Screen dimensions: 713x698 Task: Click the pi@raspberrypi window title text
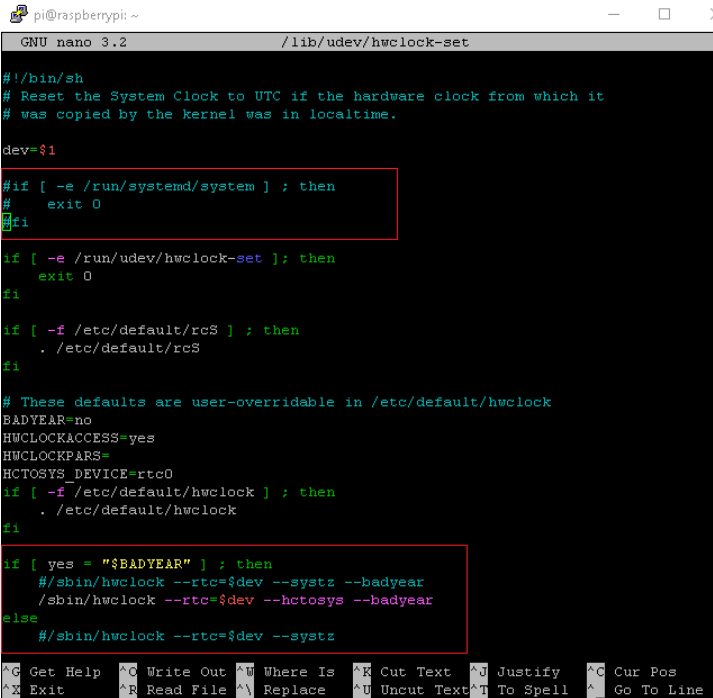pyautogui.click(x=85, y=15)
